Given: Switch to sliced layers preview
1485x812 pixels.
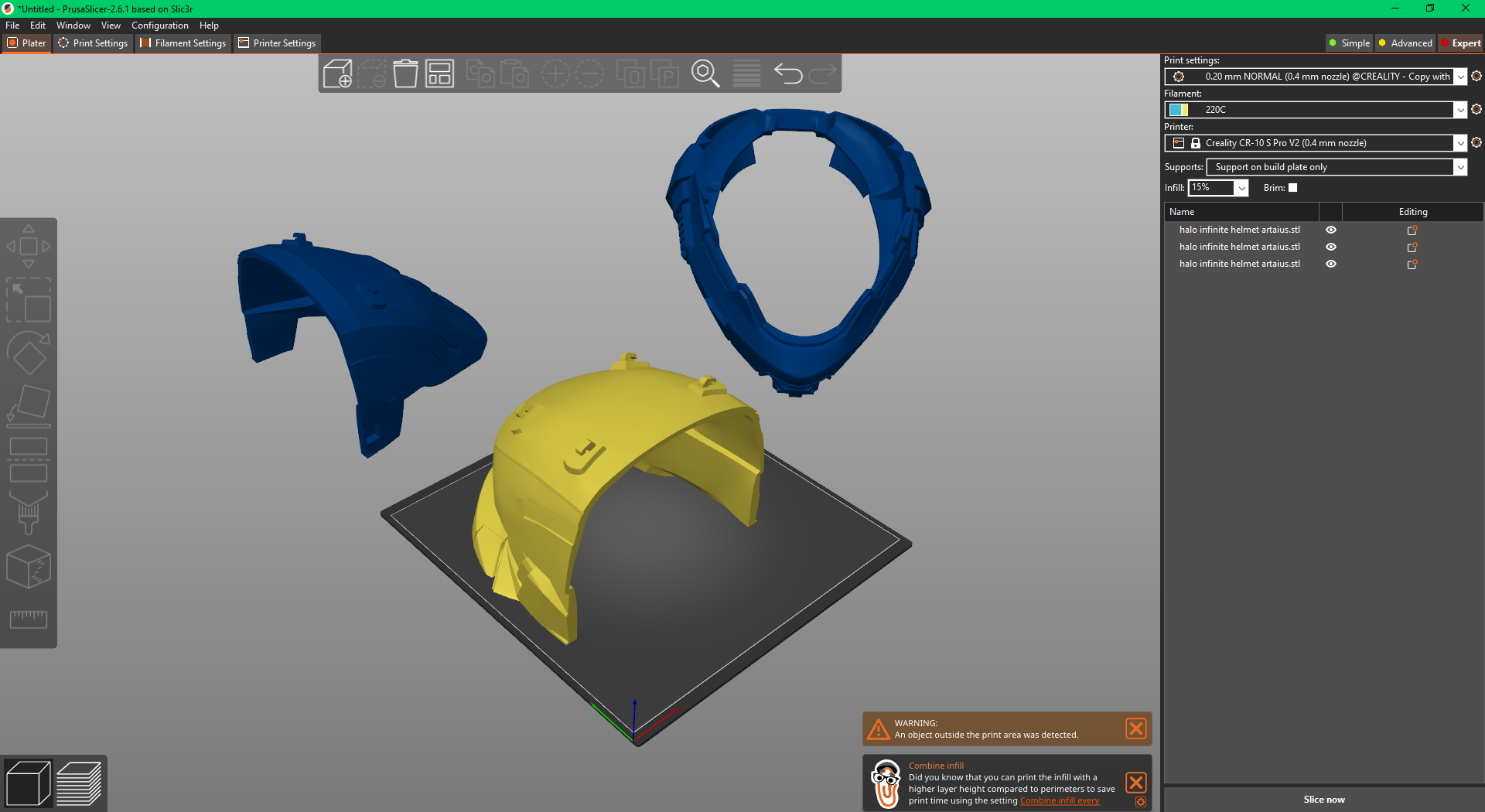Looking at the screenshot, I should coord(79,783).
